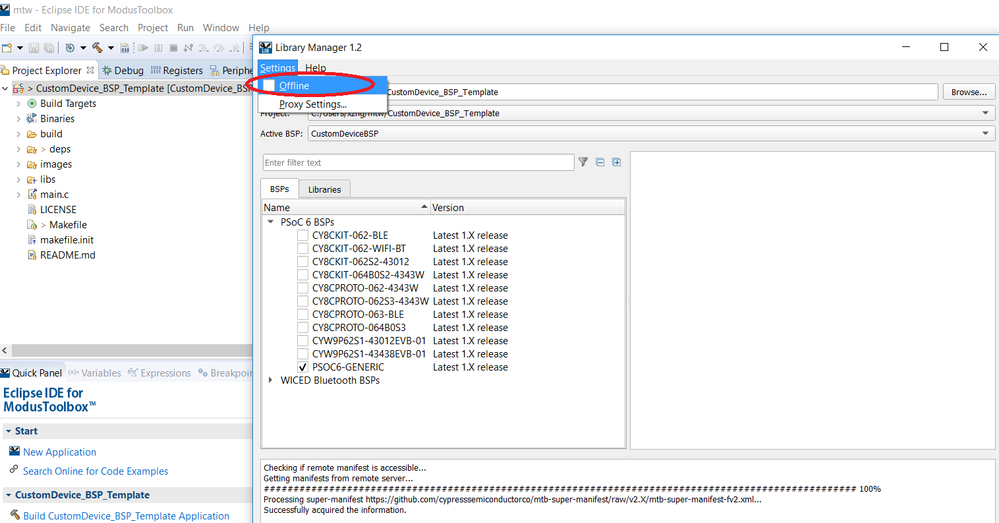The image size is (999, 523).
Task: Check the CY8CKIT-062-BLE BSP checkbox
Action: tap(303, 235)
